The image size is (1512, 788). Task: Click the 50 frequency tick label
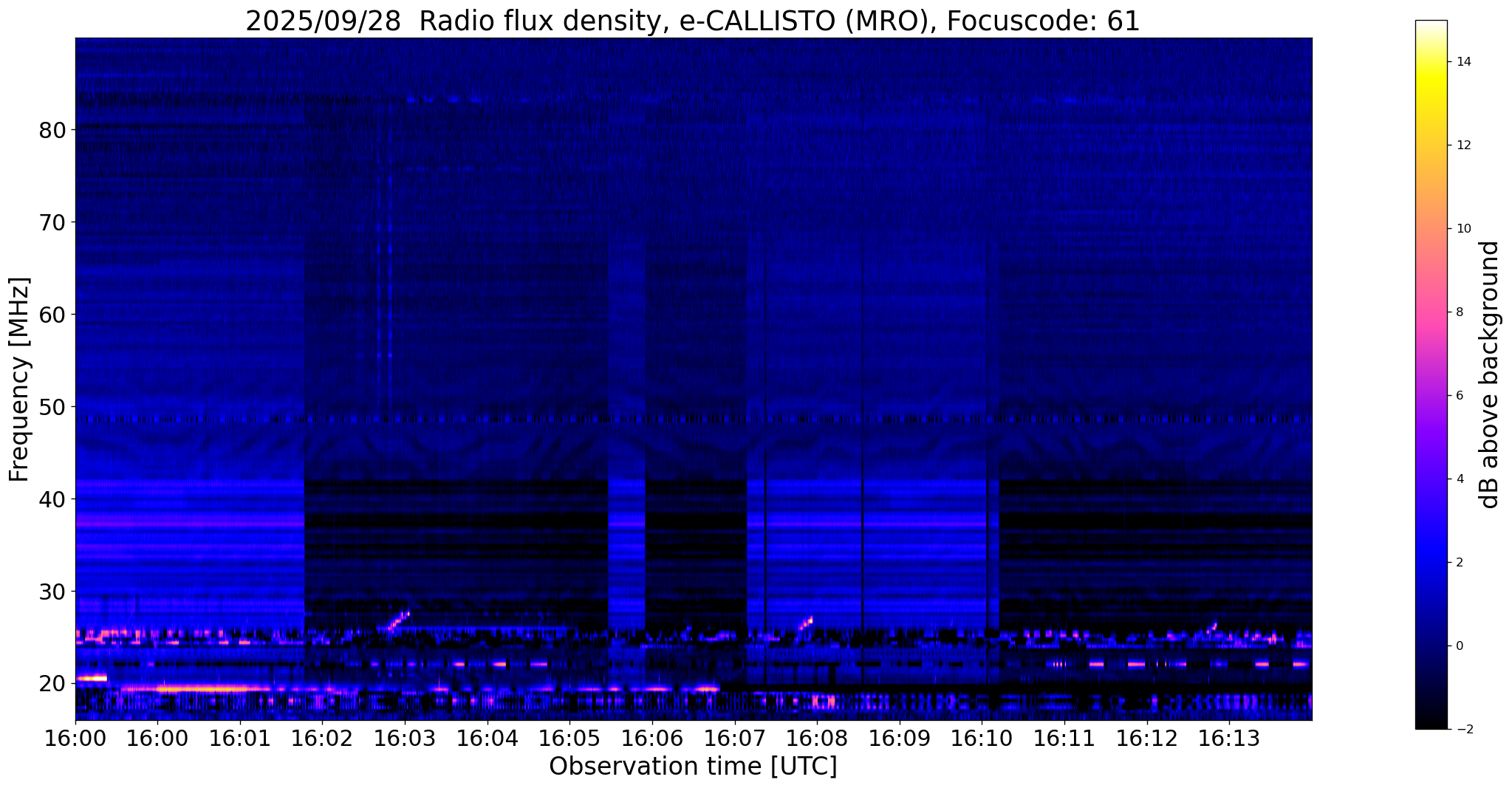52,408
